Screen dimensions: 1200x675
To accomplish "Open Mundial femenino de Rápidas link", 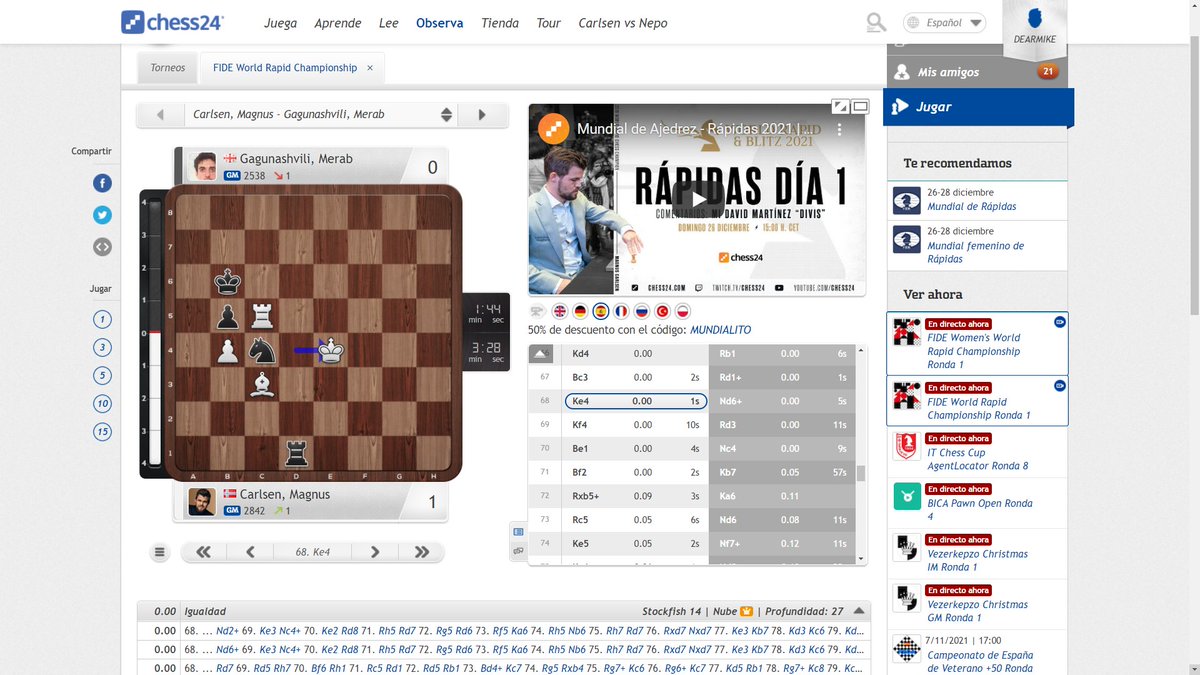I will pyautogui.click(x=975, y=252).
